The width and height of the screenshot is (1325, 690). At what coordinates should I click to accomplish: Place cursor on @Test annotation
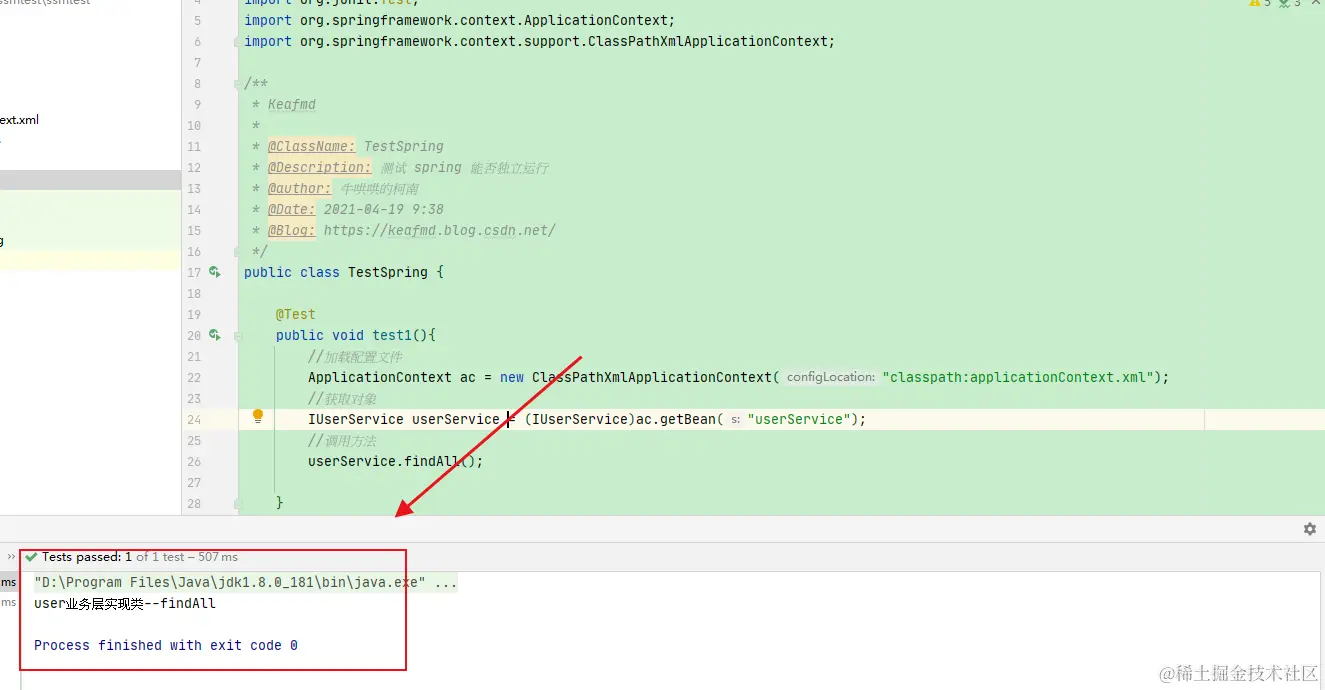296,314
